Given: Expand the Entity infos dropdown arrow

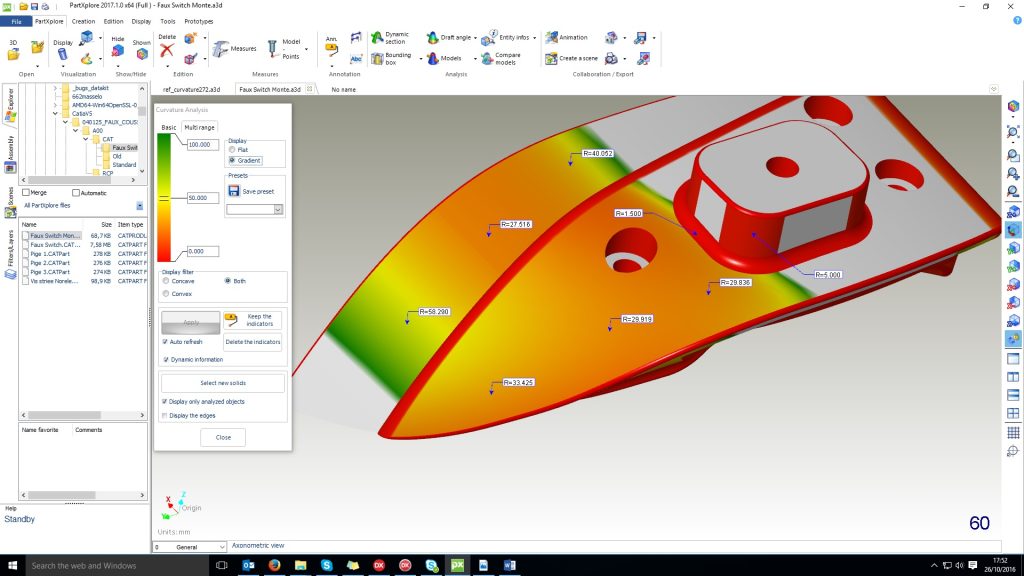Looking at the screenshot, I should pos(532,38).
